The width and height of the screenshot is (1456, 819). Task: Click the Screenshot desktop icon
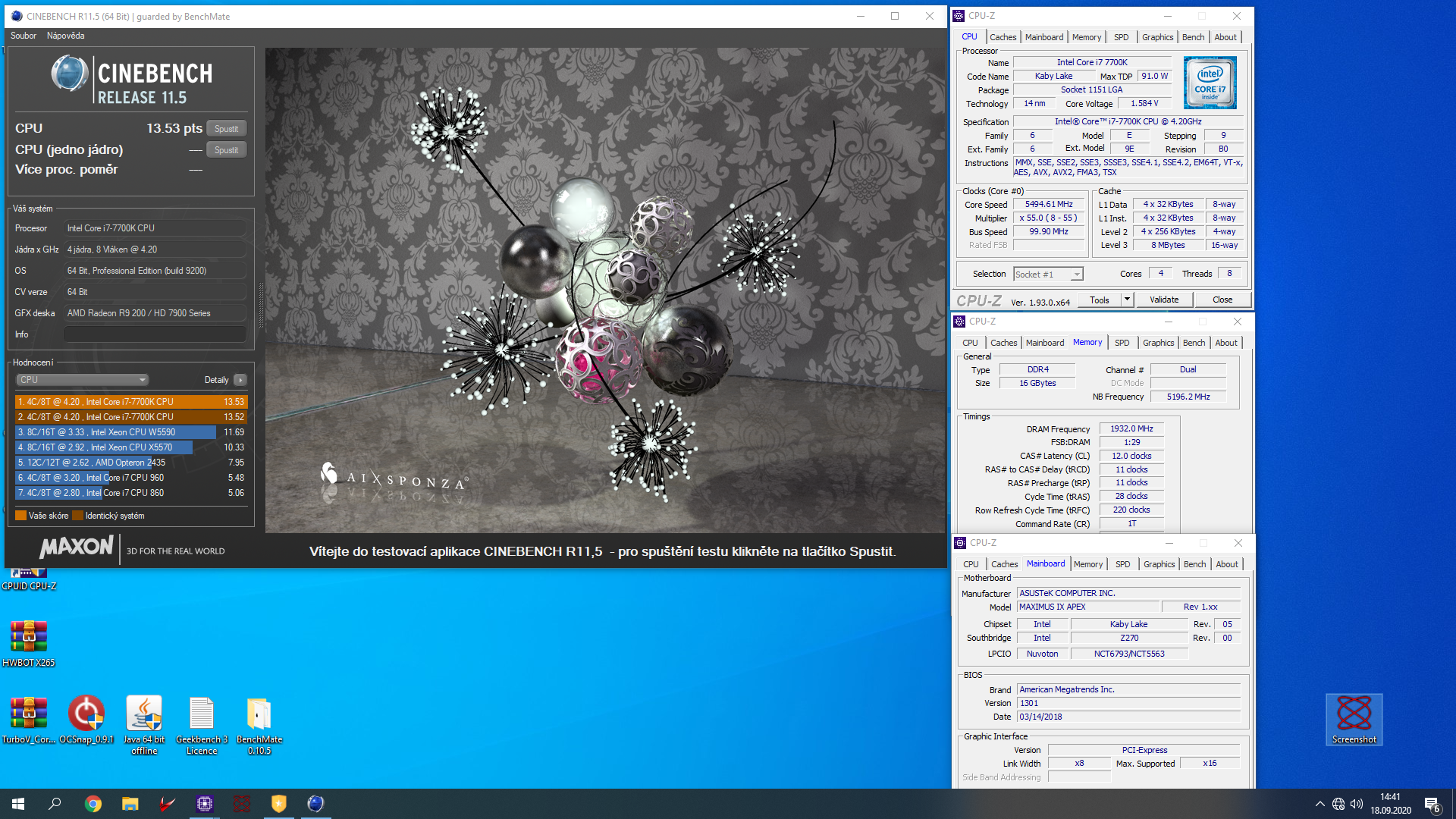(x=1354, y=719)
